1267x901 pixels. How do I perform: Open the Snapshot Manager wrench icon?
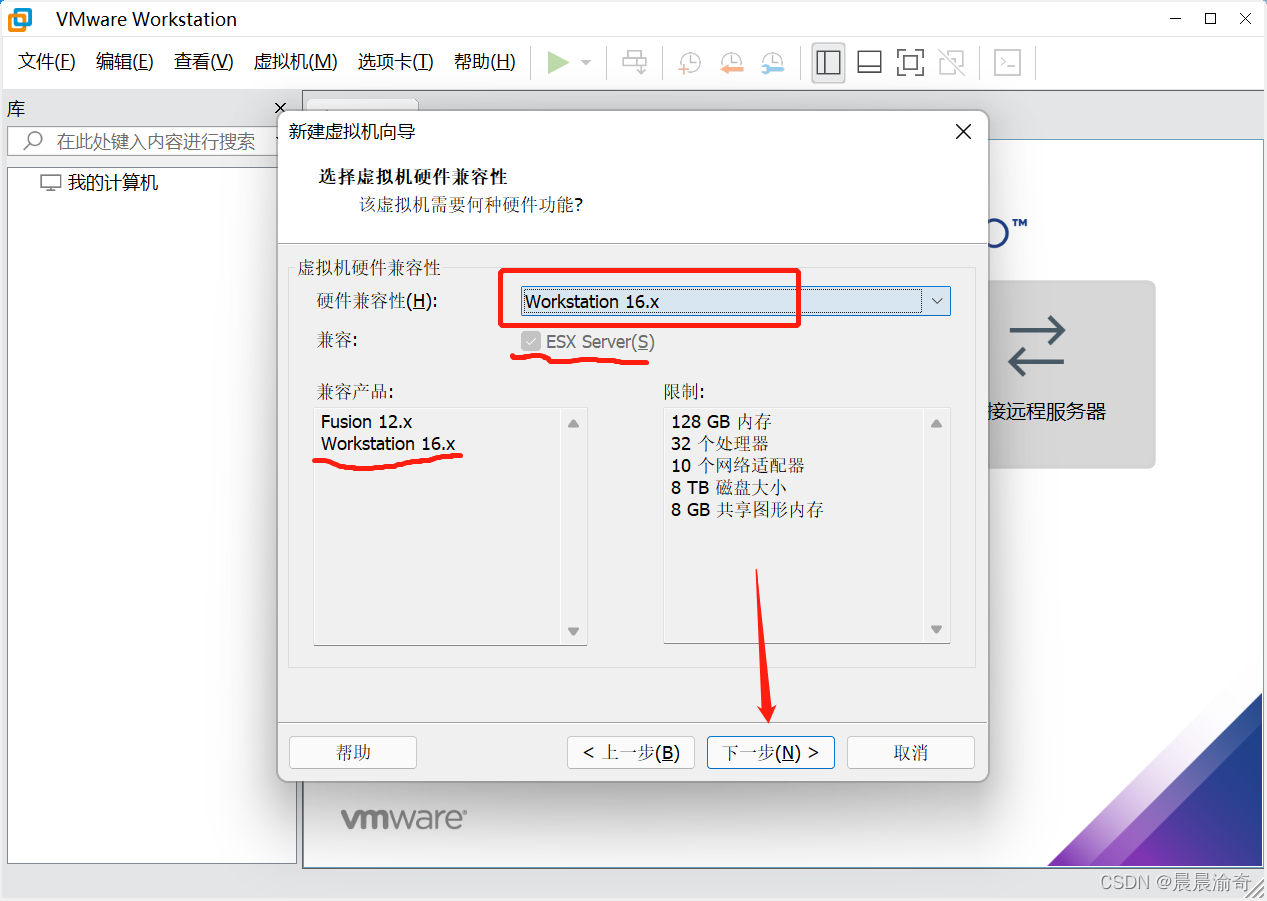[773, 63]
